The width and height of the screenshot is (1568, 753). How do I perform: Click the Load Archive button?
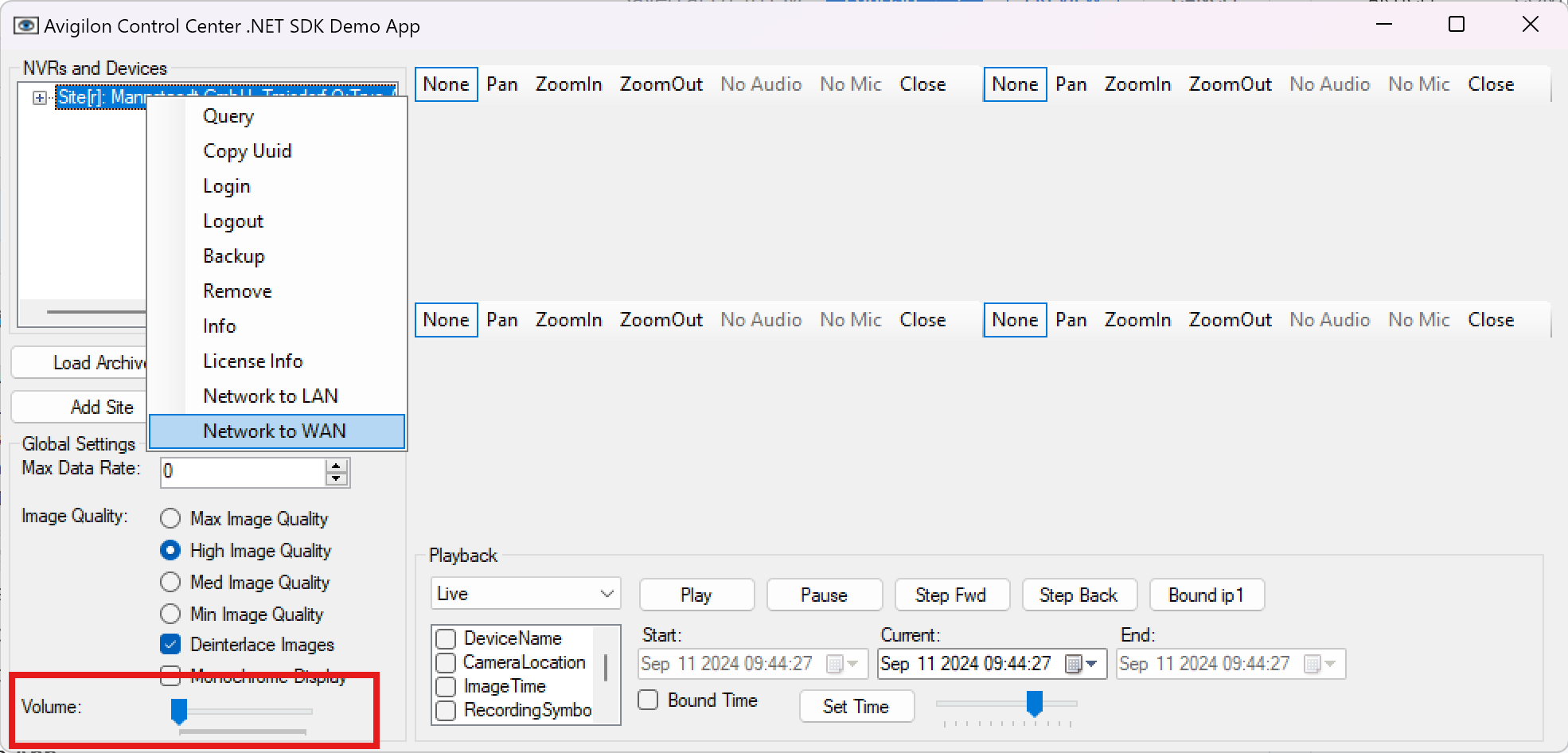80,363
